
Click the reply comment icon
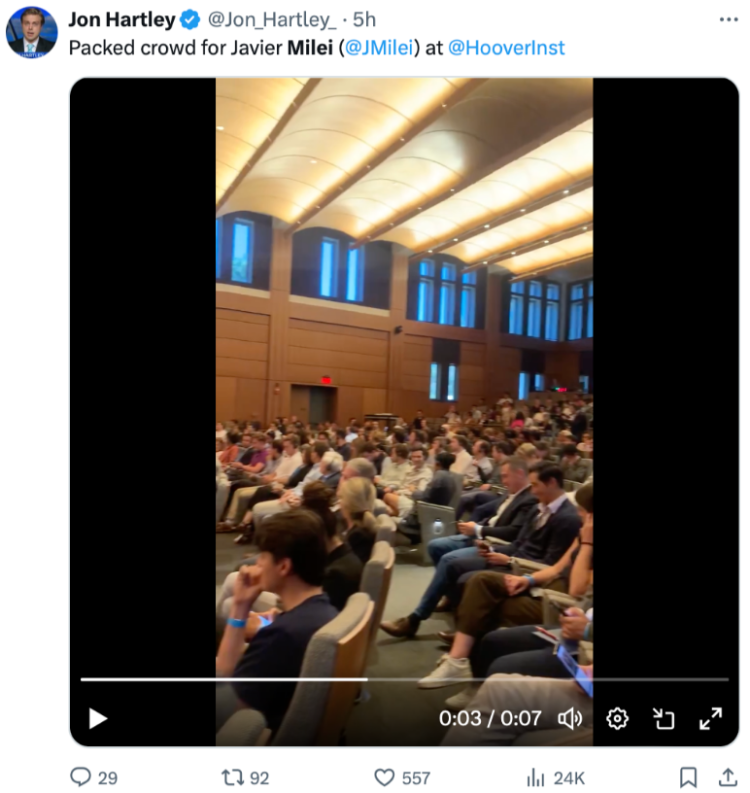(80, 777)
